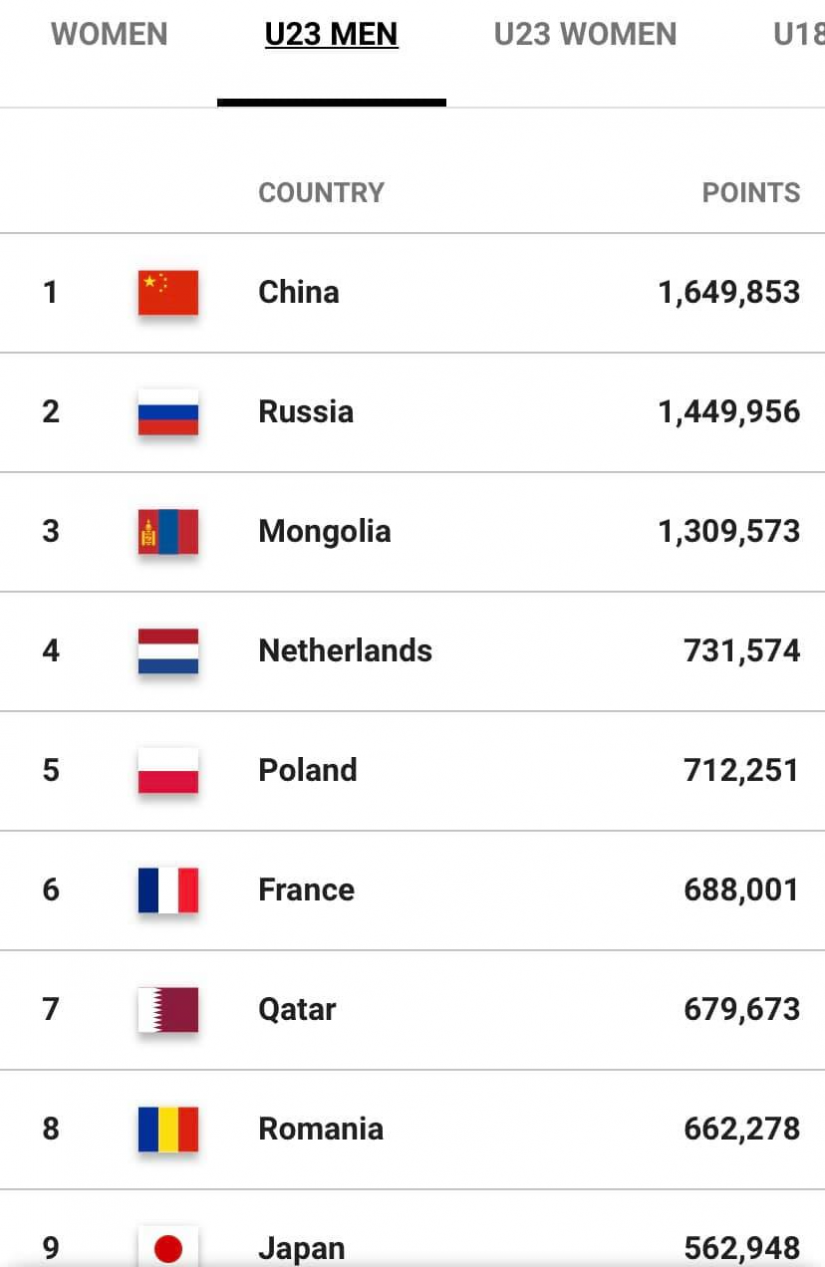Click the Qatar flag icon
The width and height of the screenshot is (825, 1267).
point(168,1009)
